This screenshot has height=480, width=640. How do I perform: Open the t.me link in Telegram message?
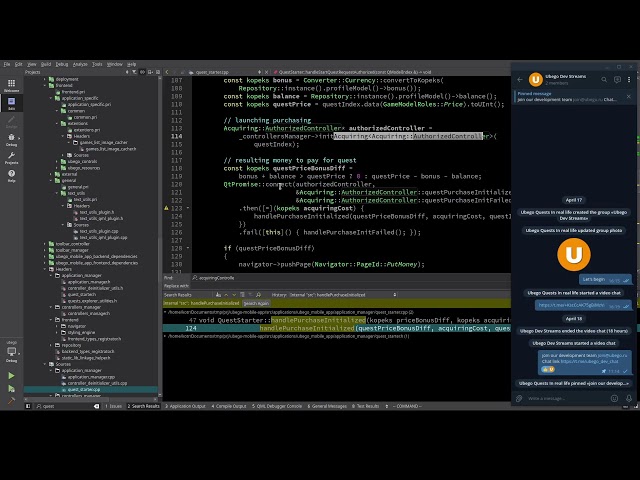(571, 305)
